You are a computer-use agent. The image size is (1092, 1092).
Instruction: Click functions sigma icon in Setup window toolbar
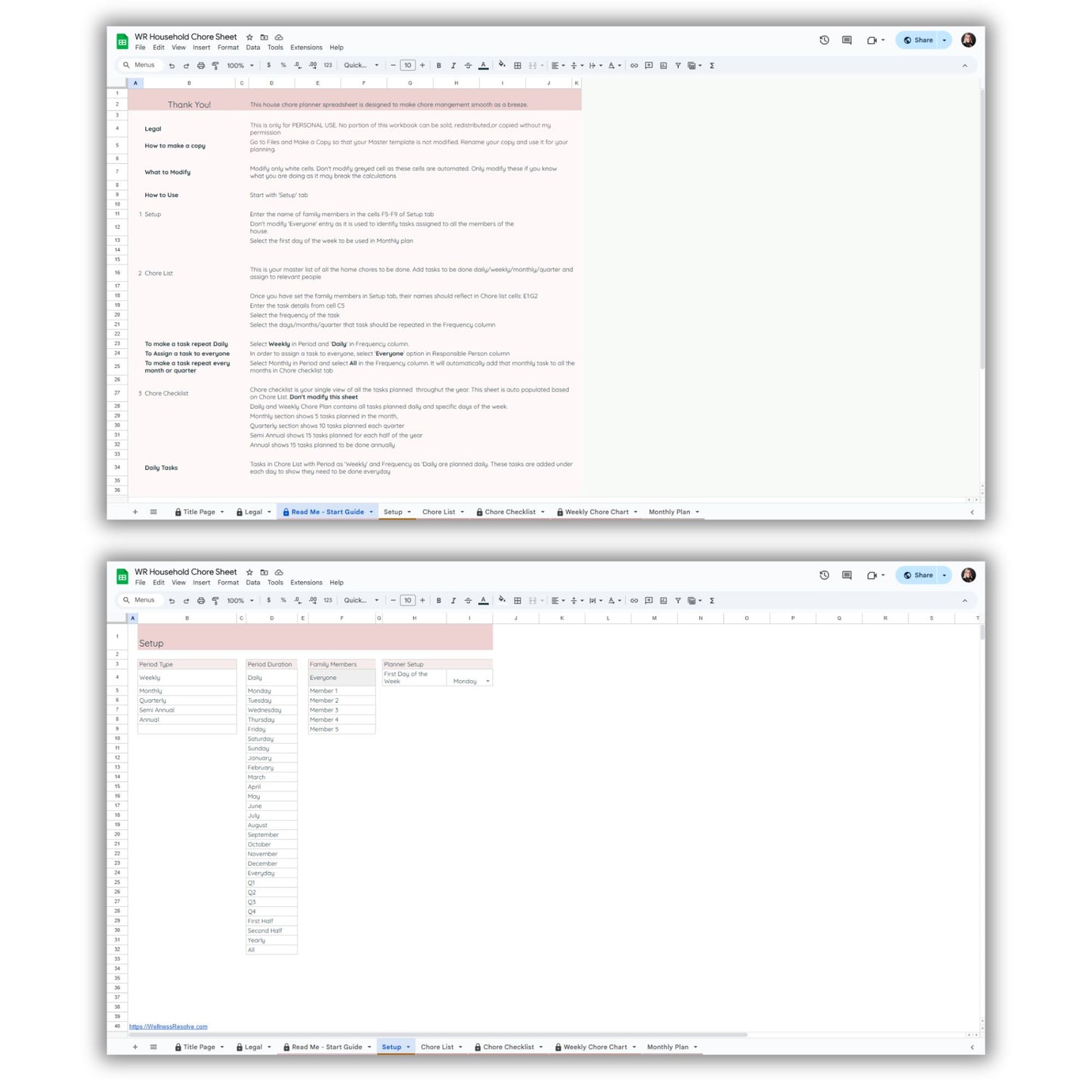(712, 601)
